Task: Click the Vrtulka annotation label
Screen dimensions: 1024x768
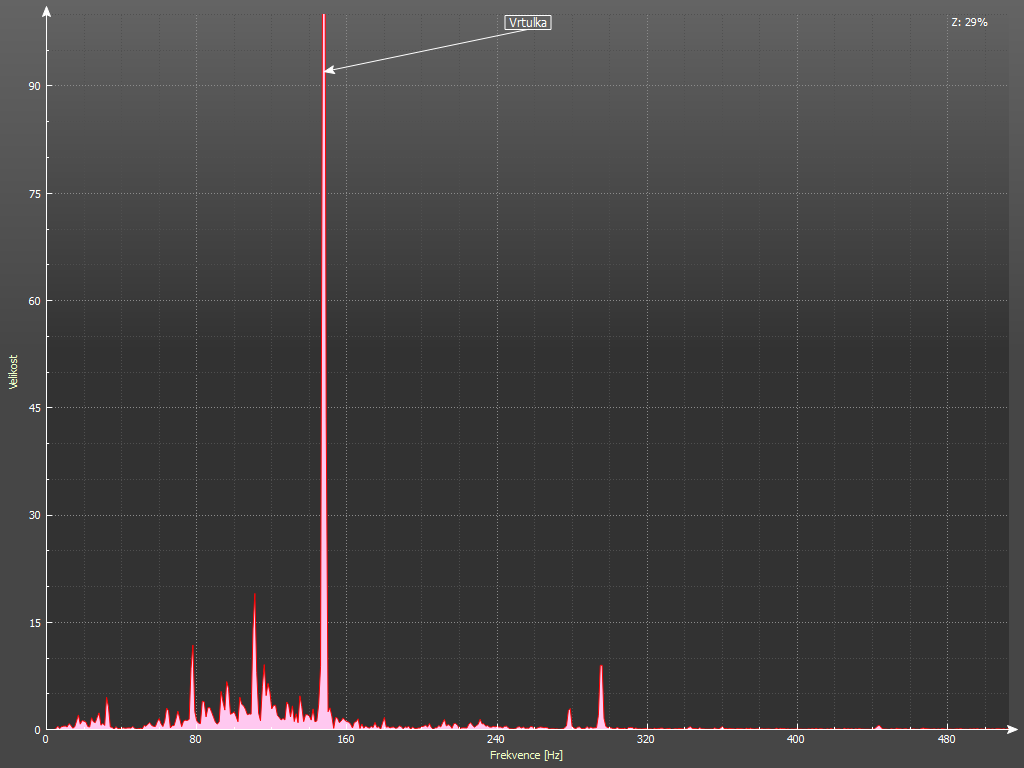Action: pyautogui.click(x=527, y=22)
